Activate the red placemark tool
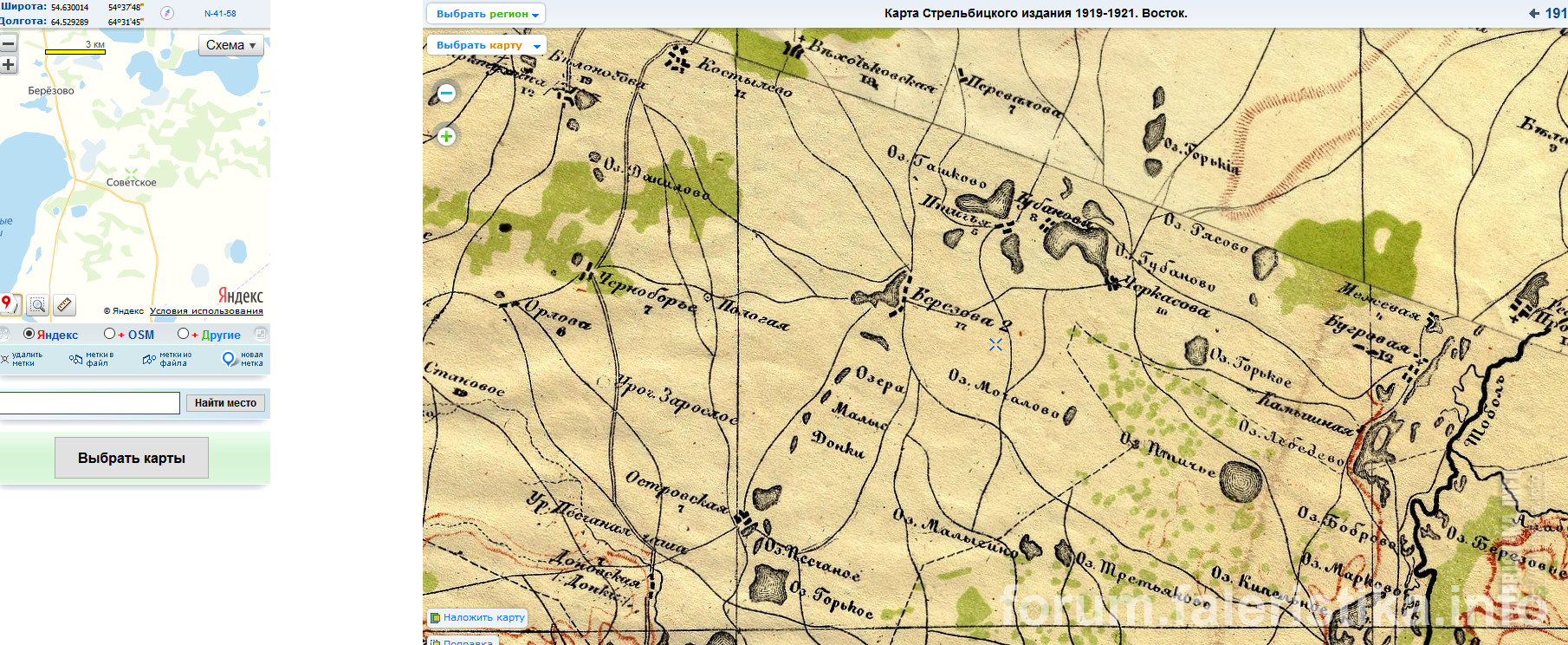 coord(9,304)
